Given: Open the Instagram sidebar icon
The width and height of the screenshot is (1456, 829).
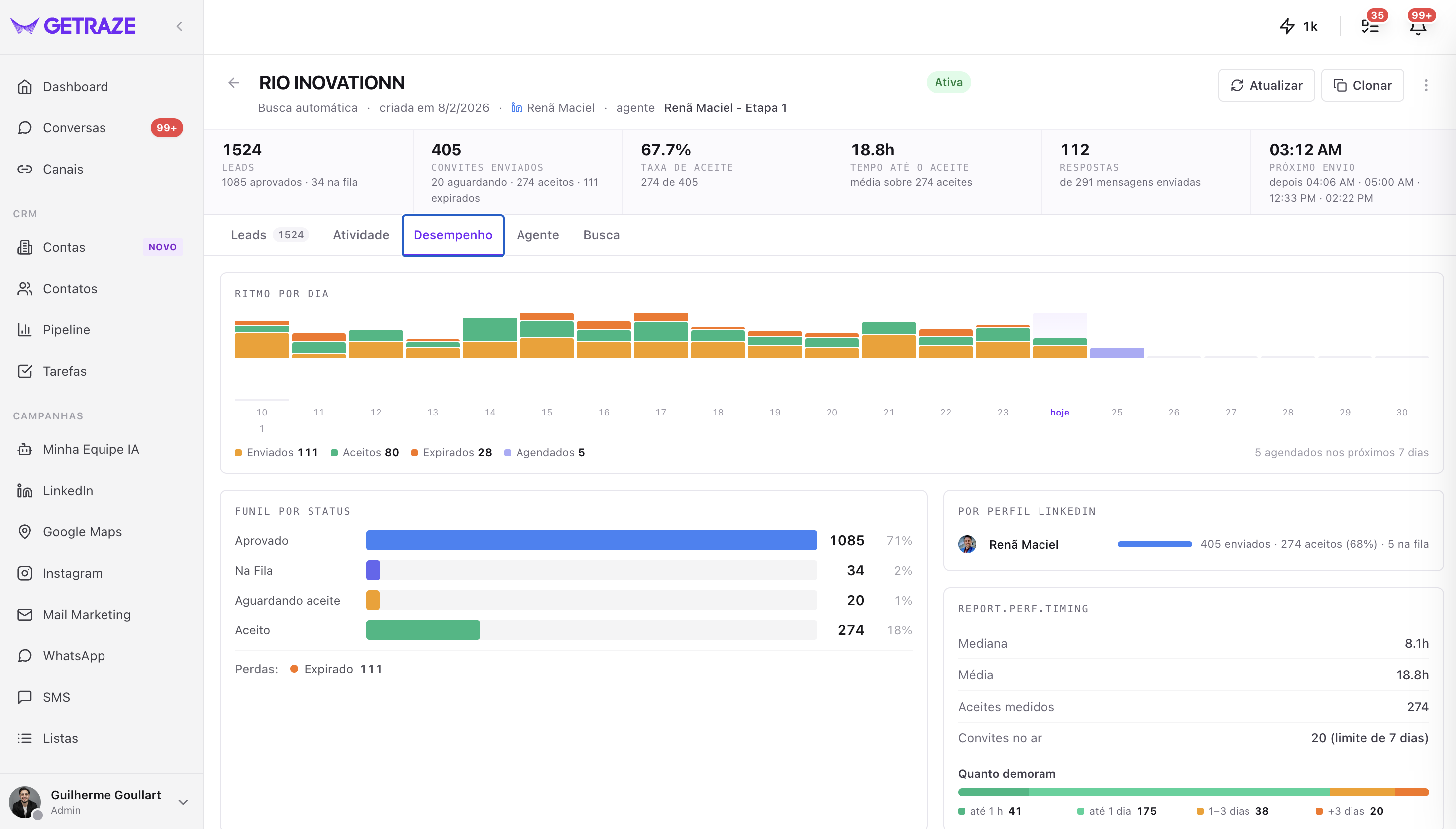Looking at the screenshot, I should pos(24,573).
